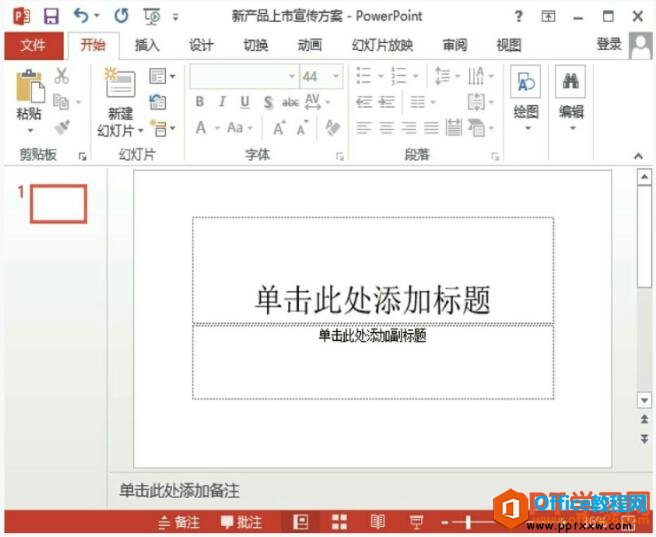The image size is (656, 537).
Task: Toggle Notes (备注) pane in status bar
Action: tap(179, 522)
